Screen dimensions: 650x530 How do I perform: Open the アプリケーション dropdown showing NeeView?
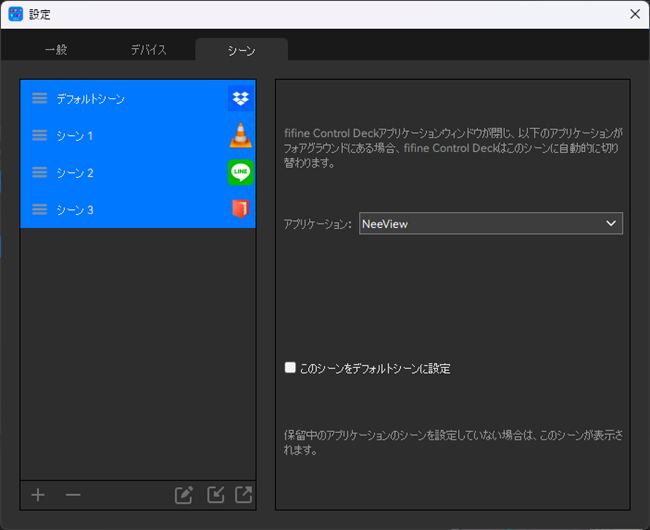(x=490, y=224)
